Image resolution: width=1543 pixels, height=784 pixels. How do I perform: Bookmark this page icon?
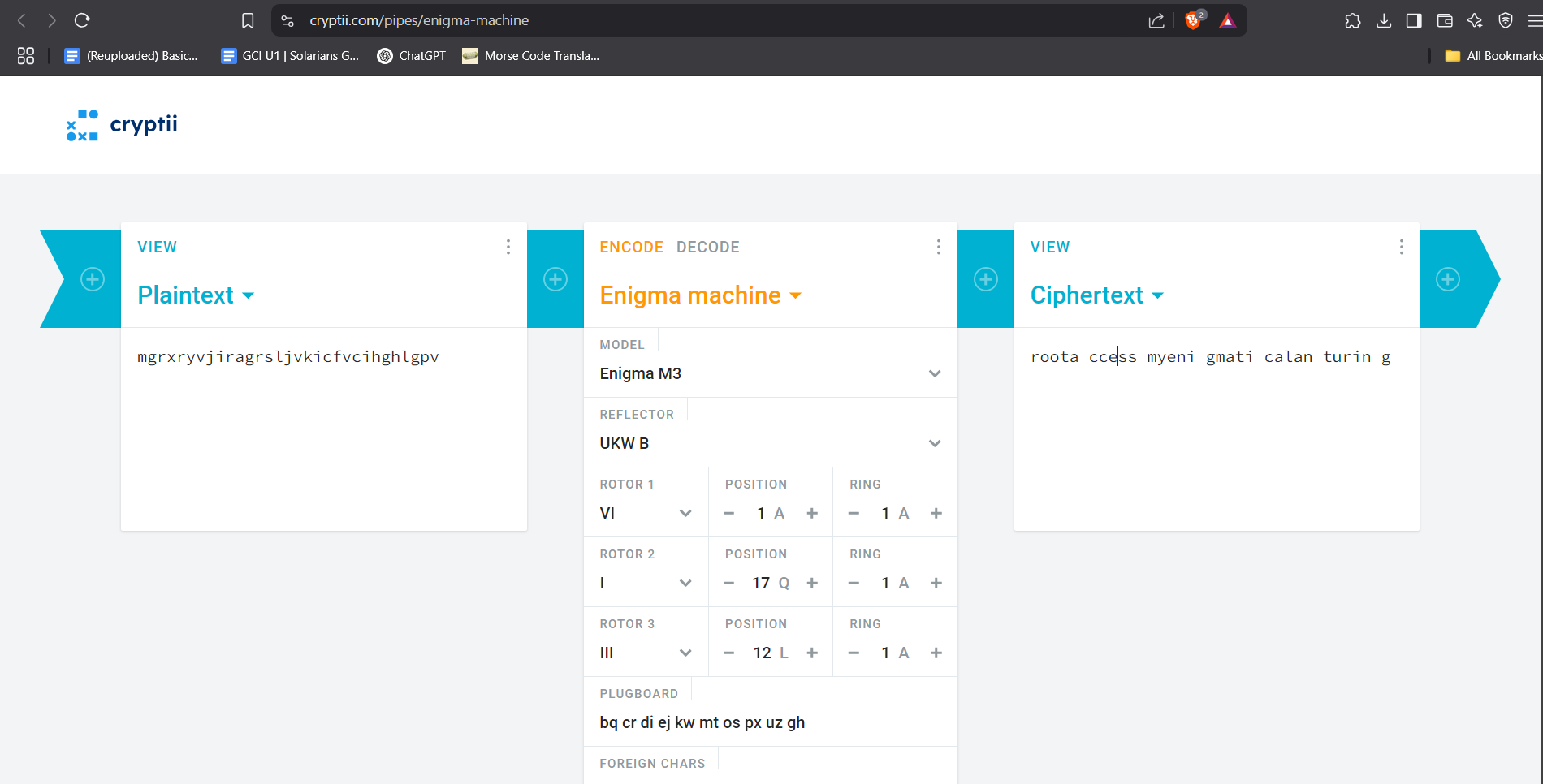click(x=248, y=20)
